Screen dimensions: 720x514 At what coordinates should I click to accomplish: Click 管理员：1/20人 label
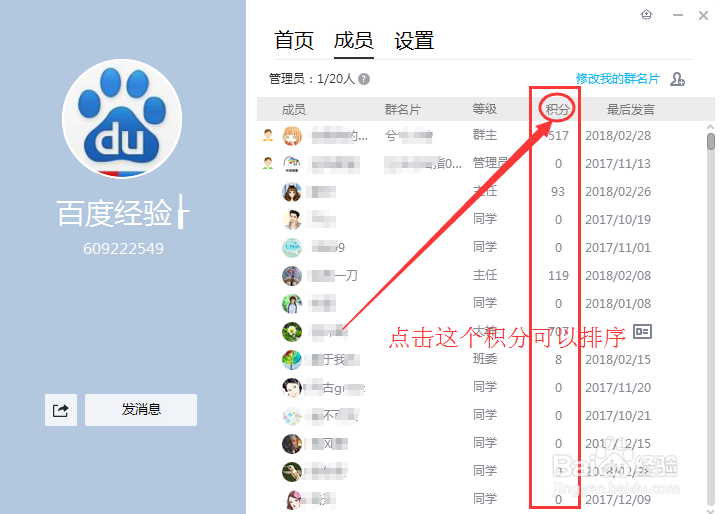click(312, 79)
